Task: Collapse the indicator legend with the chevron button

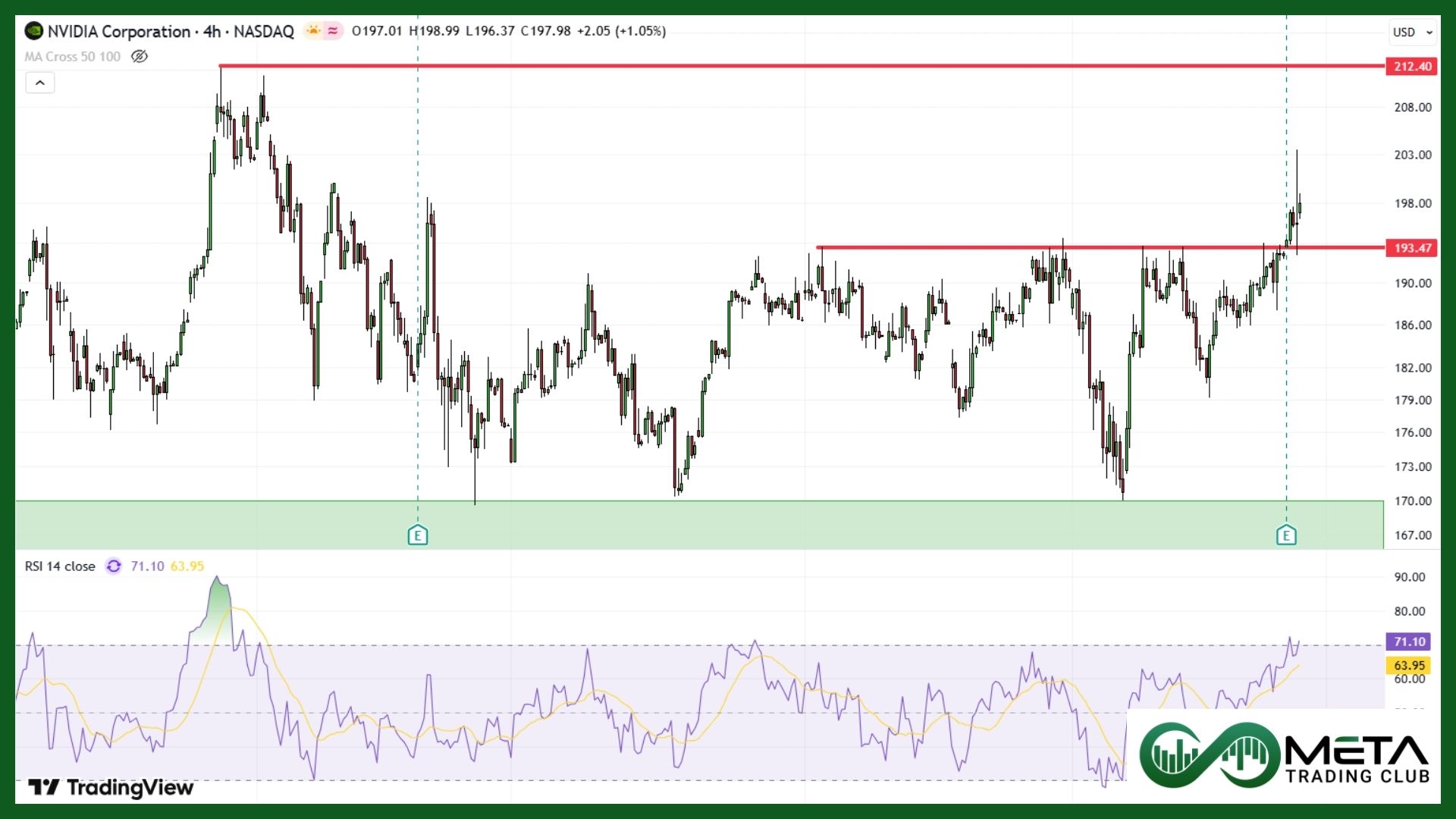Action: pyautogui.click(x=40, y=83)
